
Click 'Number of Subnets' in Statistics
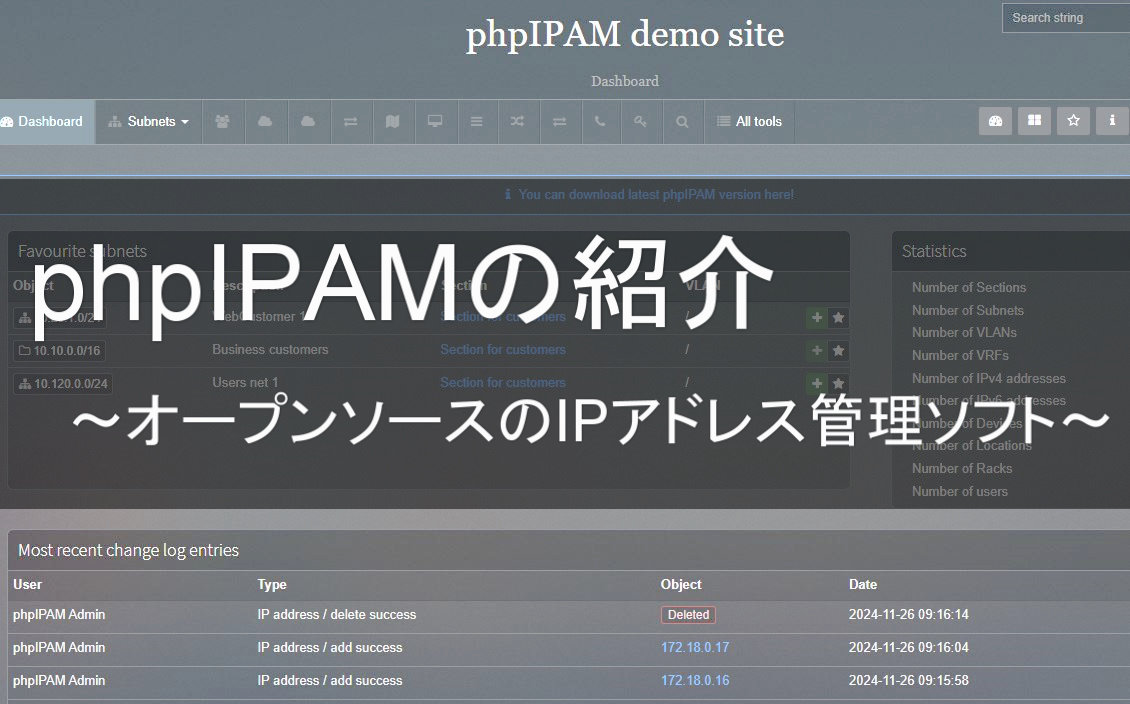968,311
